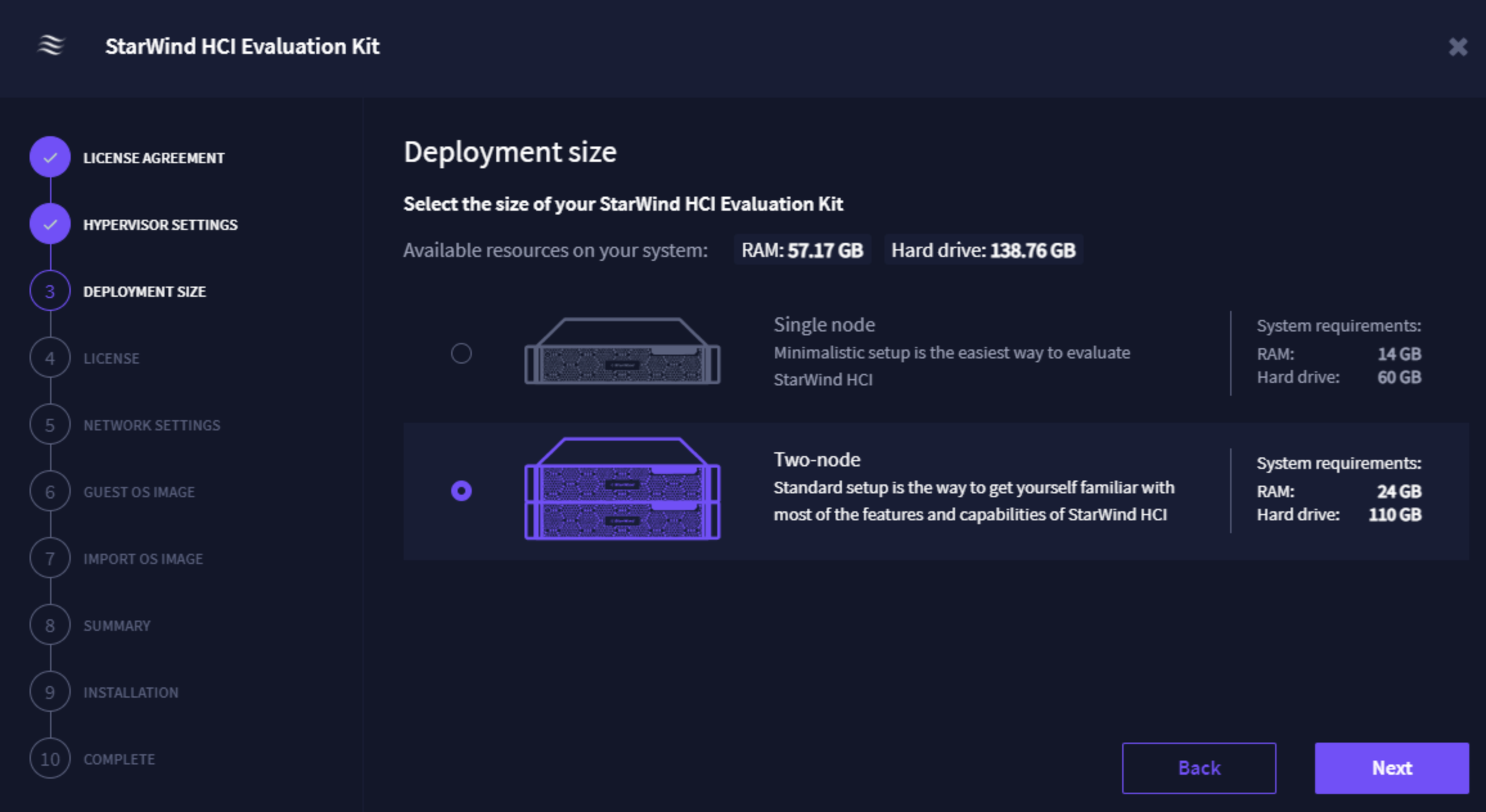Image resolution: width=1486 pixels, height=812 pixels.
Task: Go to the Summary step label
Action: point(117,626)
